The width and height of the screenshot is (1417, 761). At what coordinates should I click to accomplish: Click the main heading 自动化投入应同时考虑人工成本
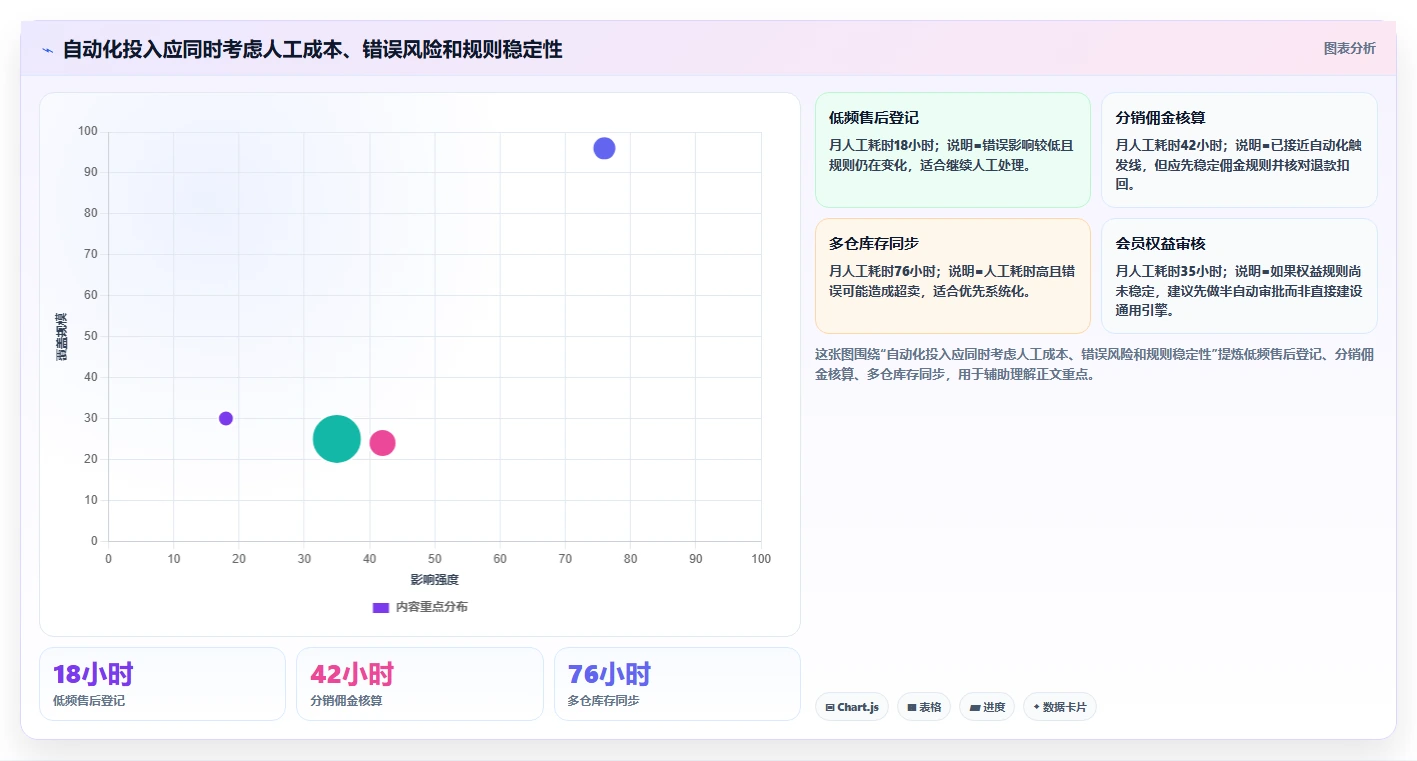(x=312, y=49)
